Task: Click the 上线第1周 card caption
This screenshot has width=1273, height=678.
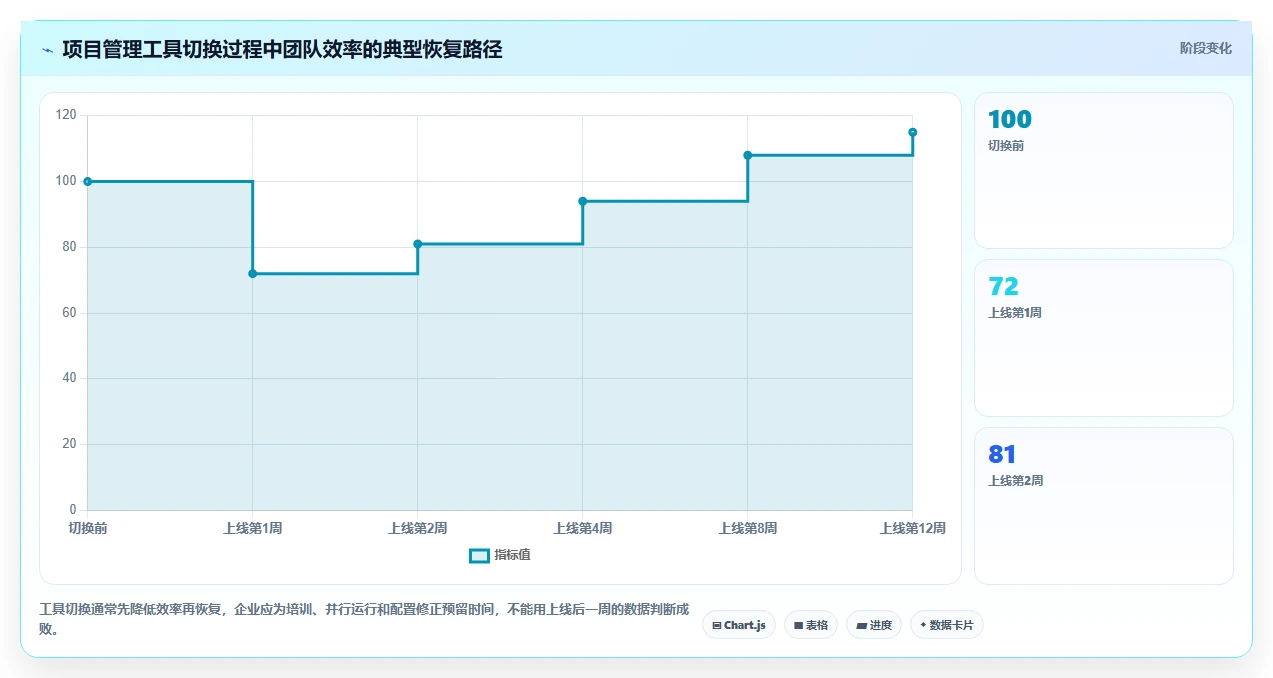Action: [1015, 312]
